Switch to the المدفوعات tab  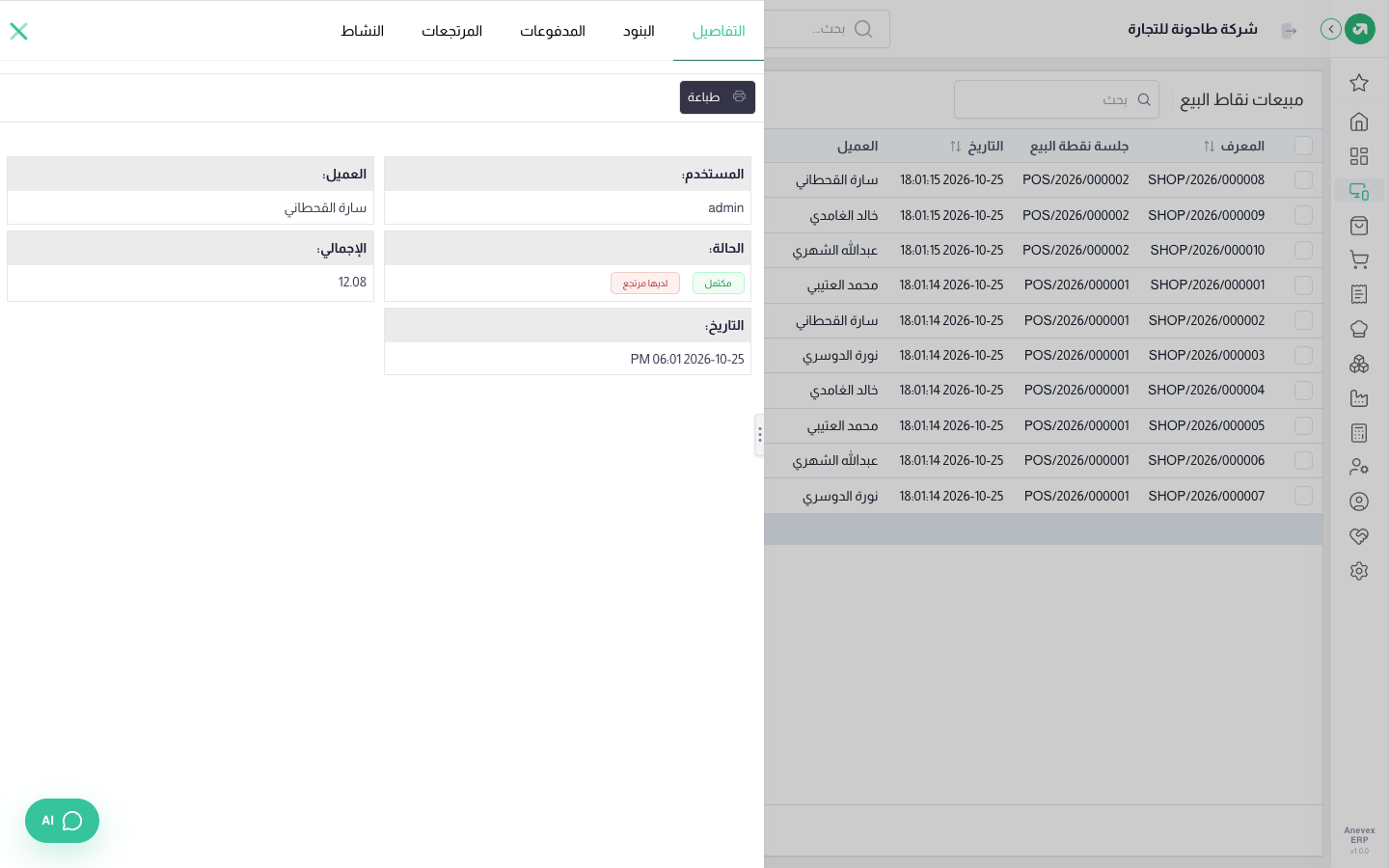coord(553,31)
